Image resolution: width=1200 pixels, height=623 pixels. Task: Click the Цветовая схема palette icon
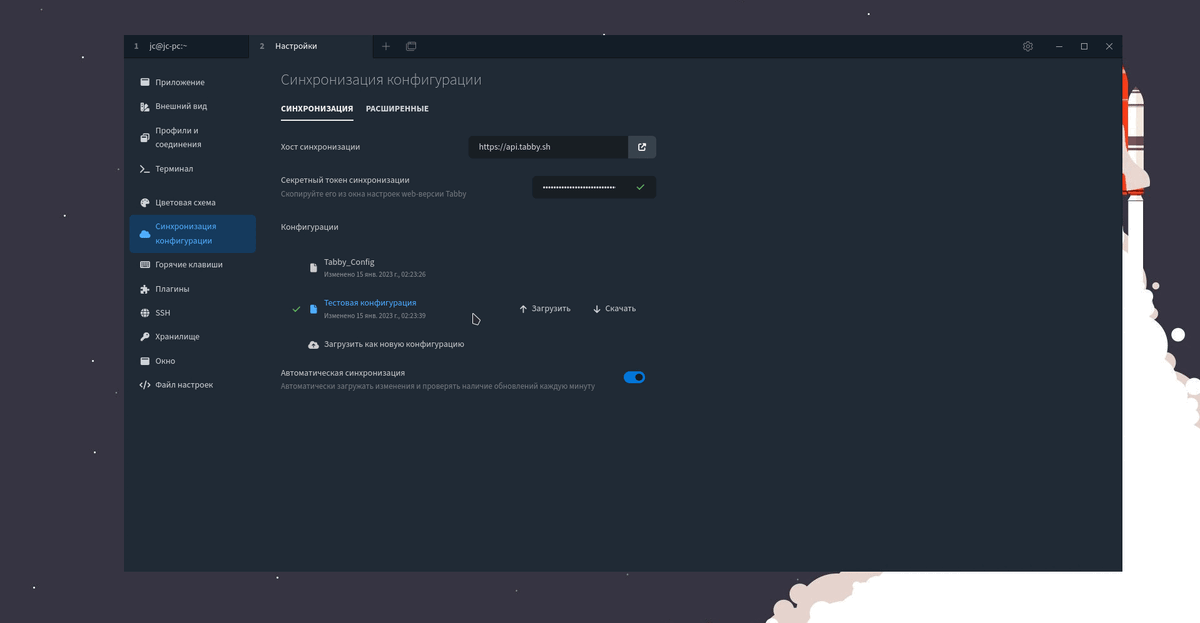(x=145, y=202)
